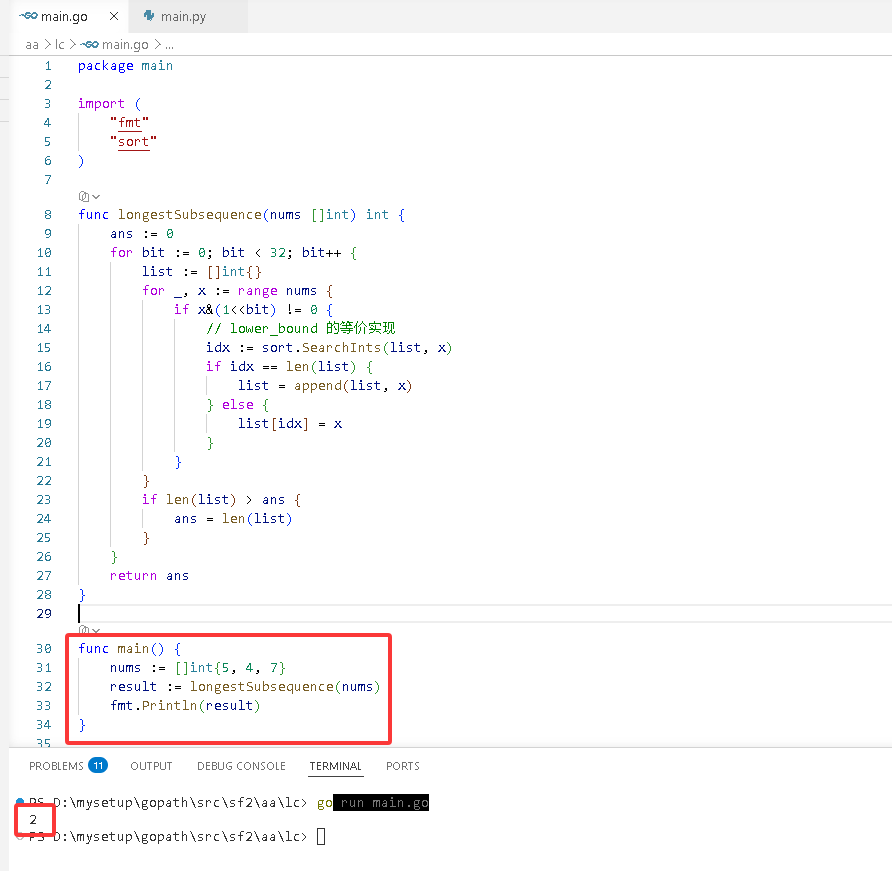This screenshot has width=892, height=871.
Task: Click 'list := []int{}' on line 11
Action: click(201, 272)
